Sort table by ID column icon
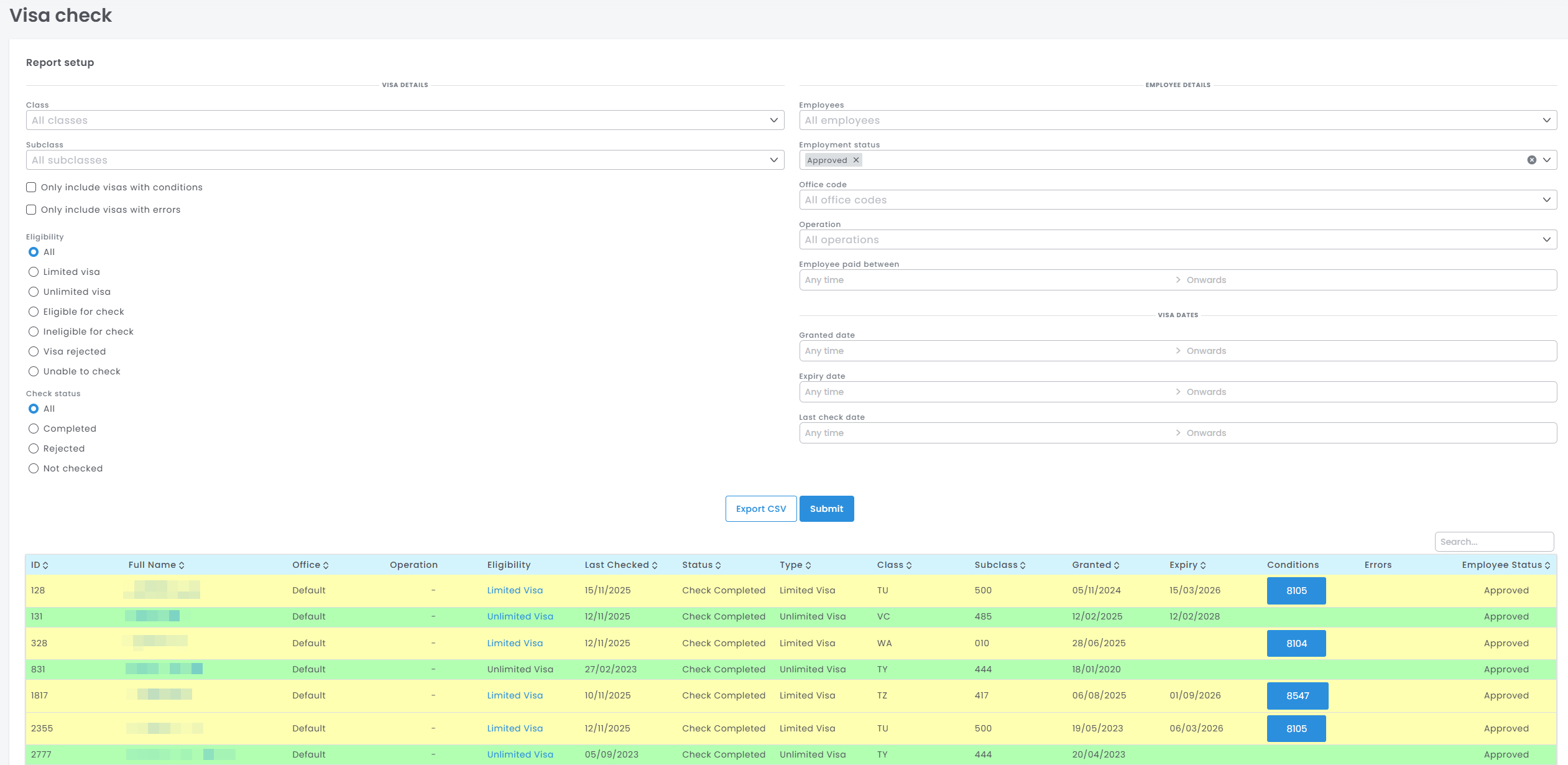Screen dimensions: 1568x765 pyautogui.click(x=45, y=565)
